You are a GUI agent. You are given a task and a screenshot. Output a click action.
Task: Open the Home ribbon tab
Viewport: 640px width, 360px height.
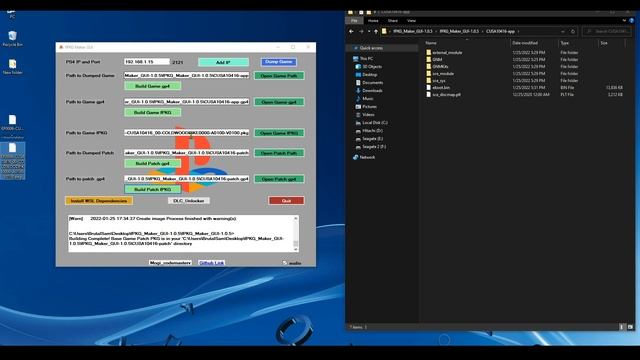pyautogui.click(x=373, y=20)
